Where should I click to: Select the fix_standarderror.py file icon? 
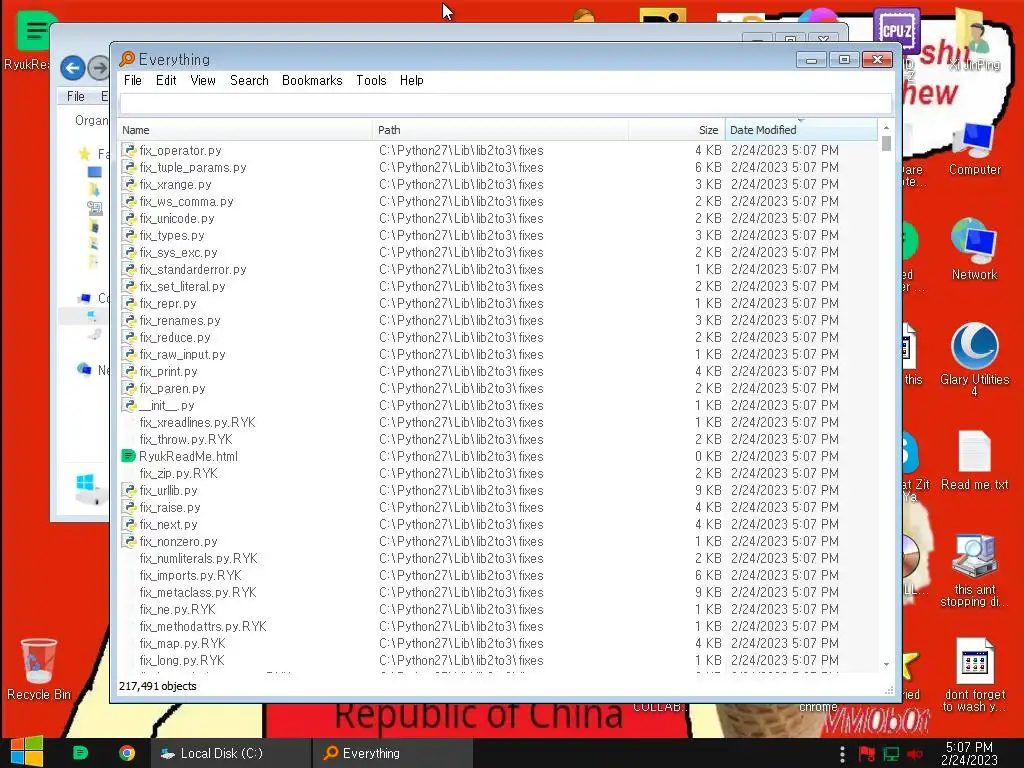[129, 269]
